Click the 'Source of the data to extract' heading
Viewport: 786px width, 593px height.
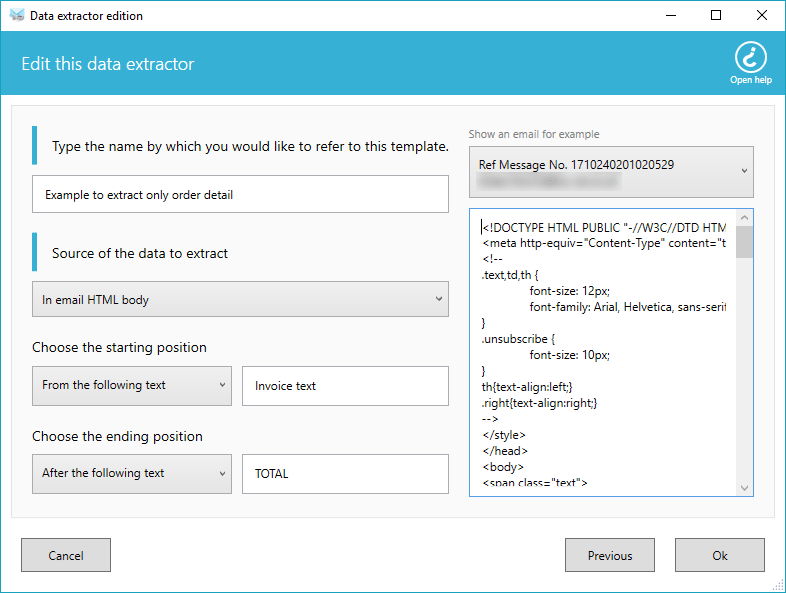click(x=140, y=253)
